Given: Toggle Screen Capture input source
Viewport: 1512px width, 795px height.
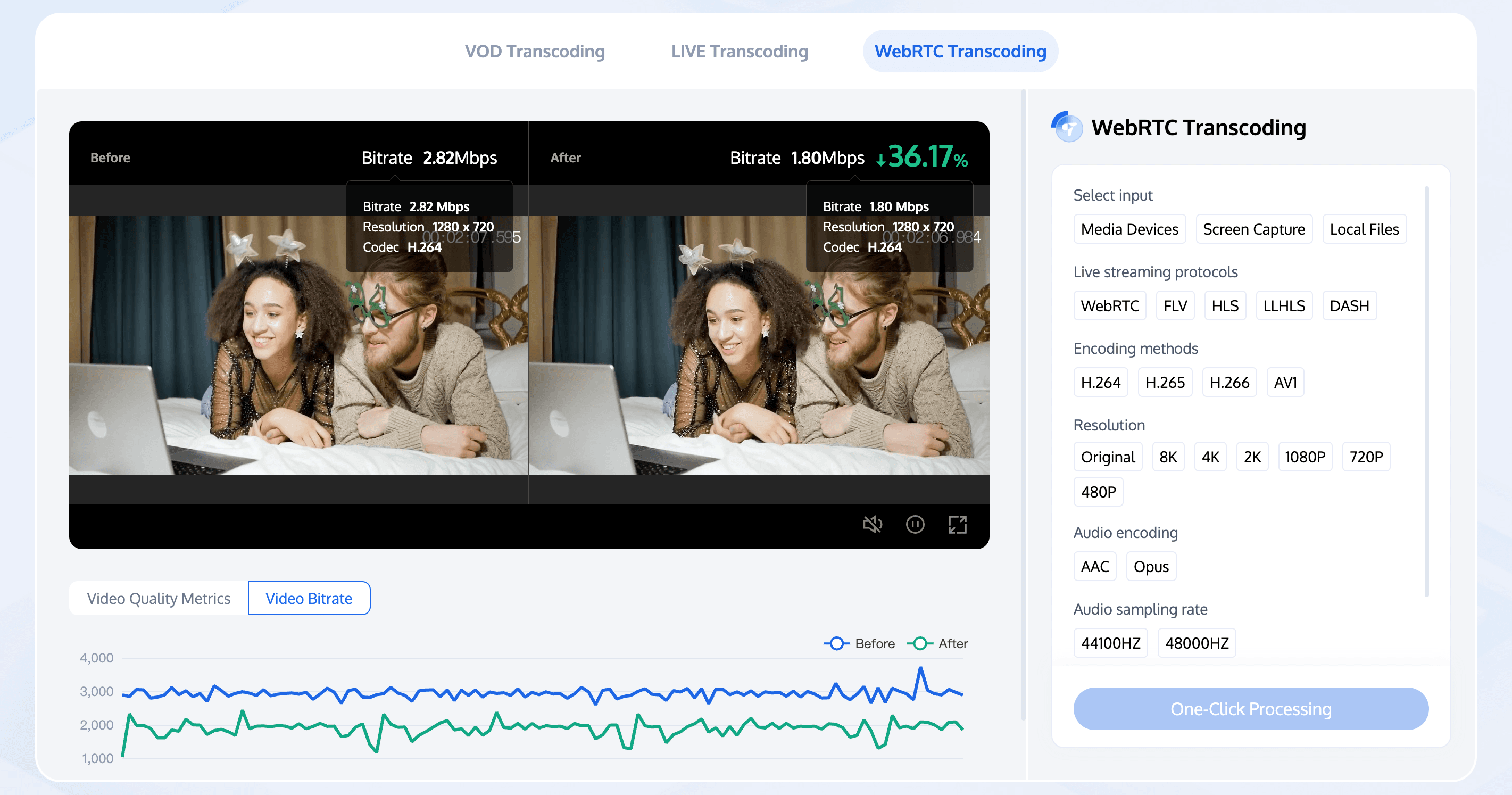Looking at the screenshot, I should [x=1253, y=229].
